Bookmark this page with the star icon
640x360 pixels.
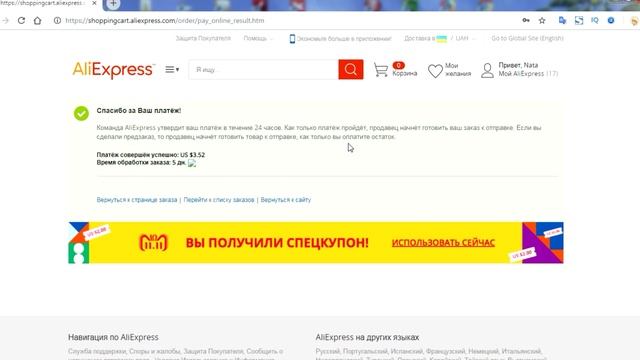click(542, 20)
